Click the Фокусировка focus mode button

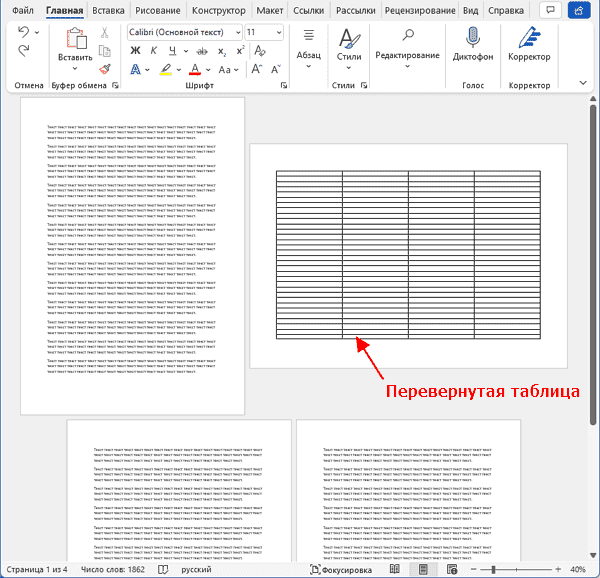point(341,569)
